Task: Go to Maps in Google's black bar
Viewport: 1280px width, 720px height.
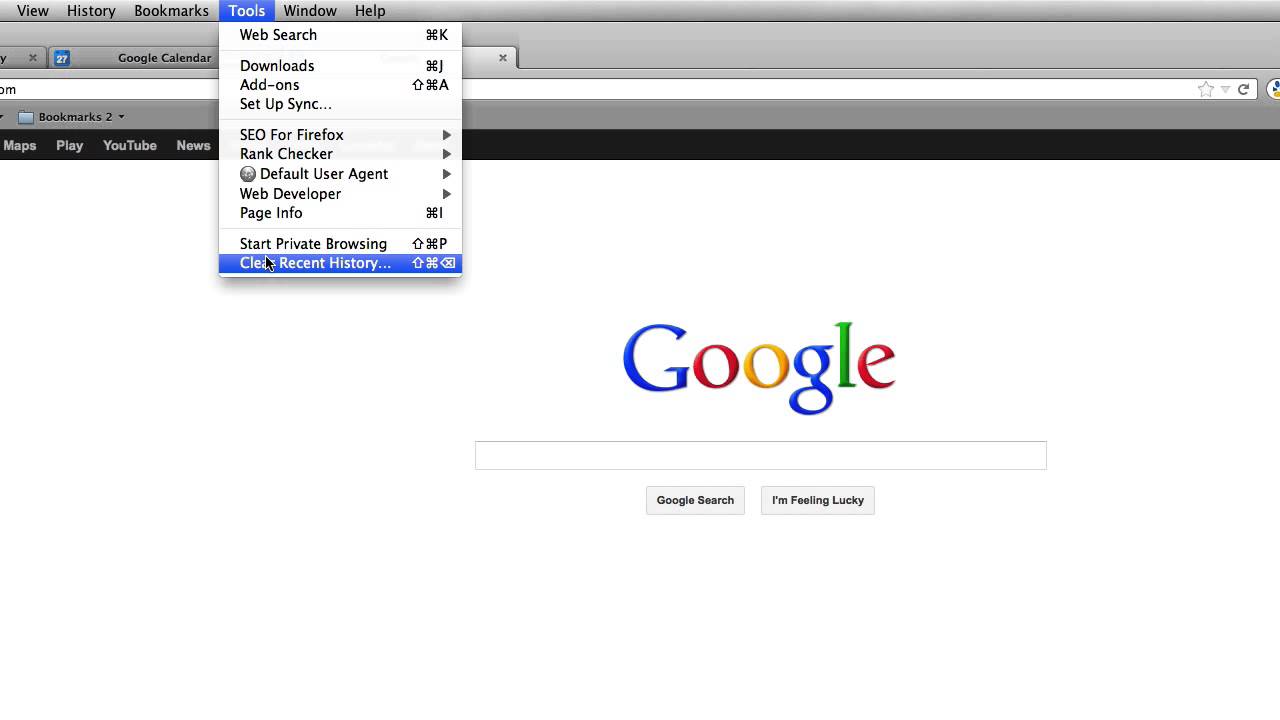Action: [20, 146]
